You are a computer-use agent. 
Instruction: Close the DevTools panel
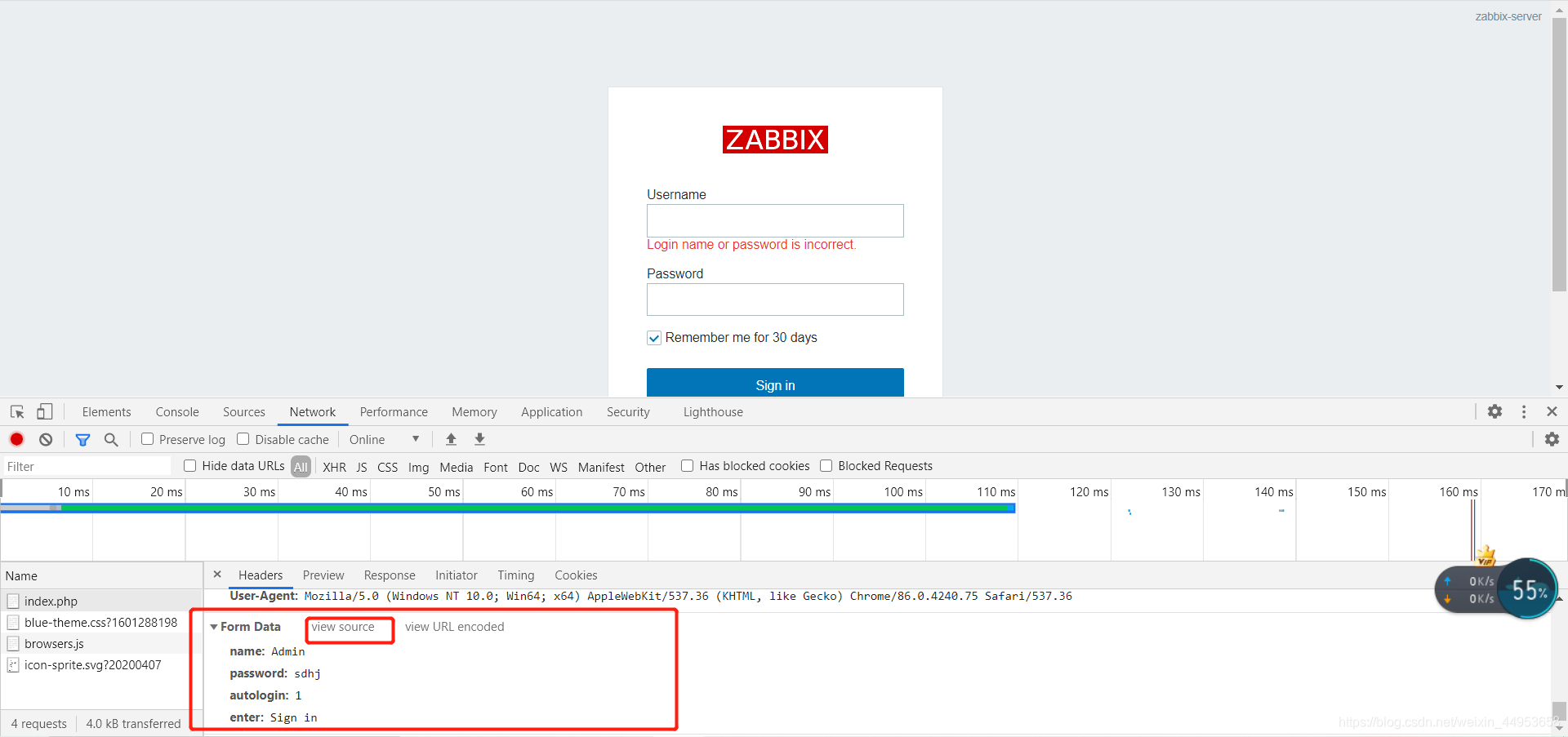(1552, 411)
